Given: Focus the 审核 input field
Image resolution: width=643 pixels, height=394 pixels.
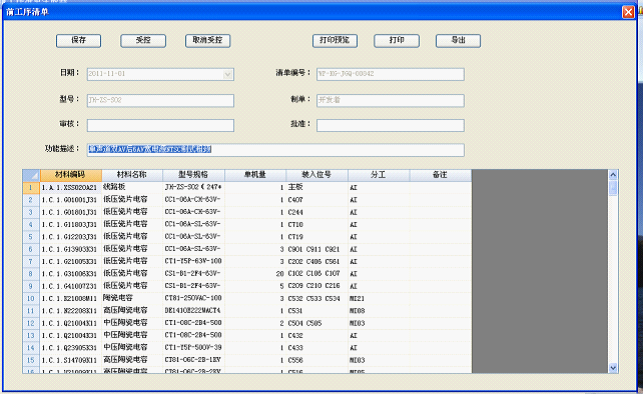Looking at the screenshot, I should 160,125.
